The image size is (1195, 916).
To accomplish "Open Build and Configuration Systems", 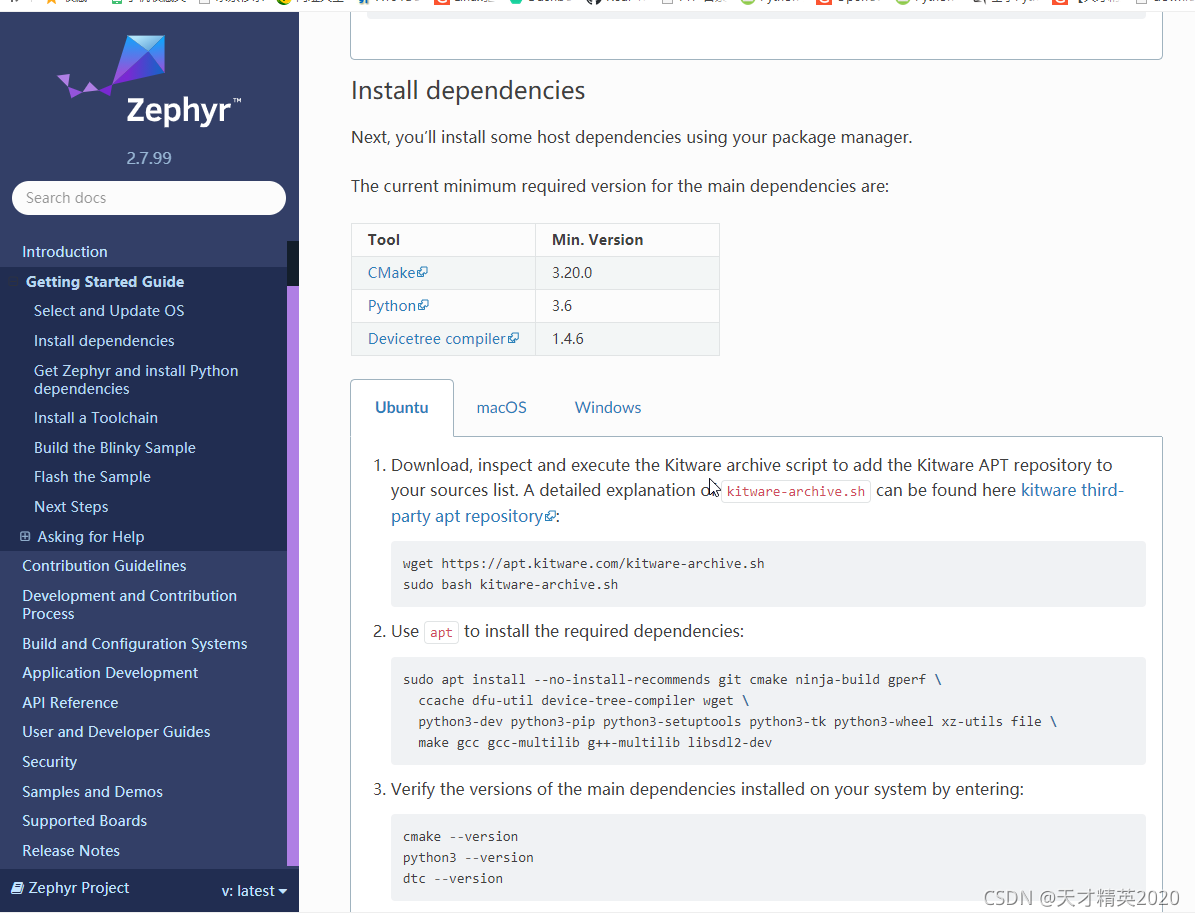I will click(135, 644).
